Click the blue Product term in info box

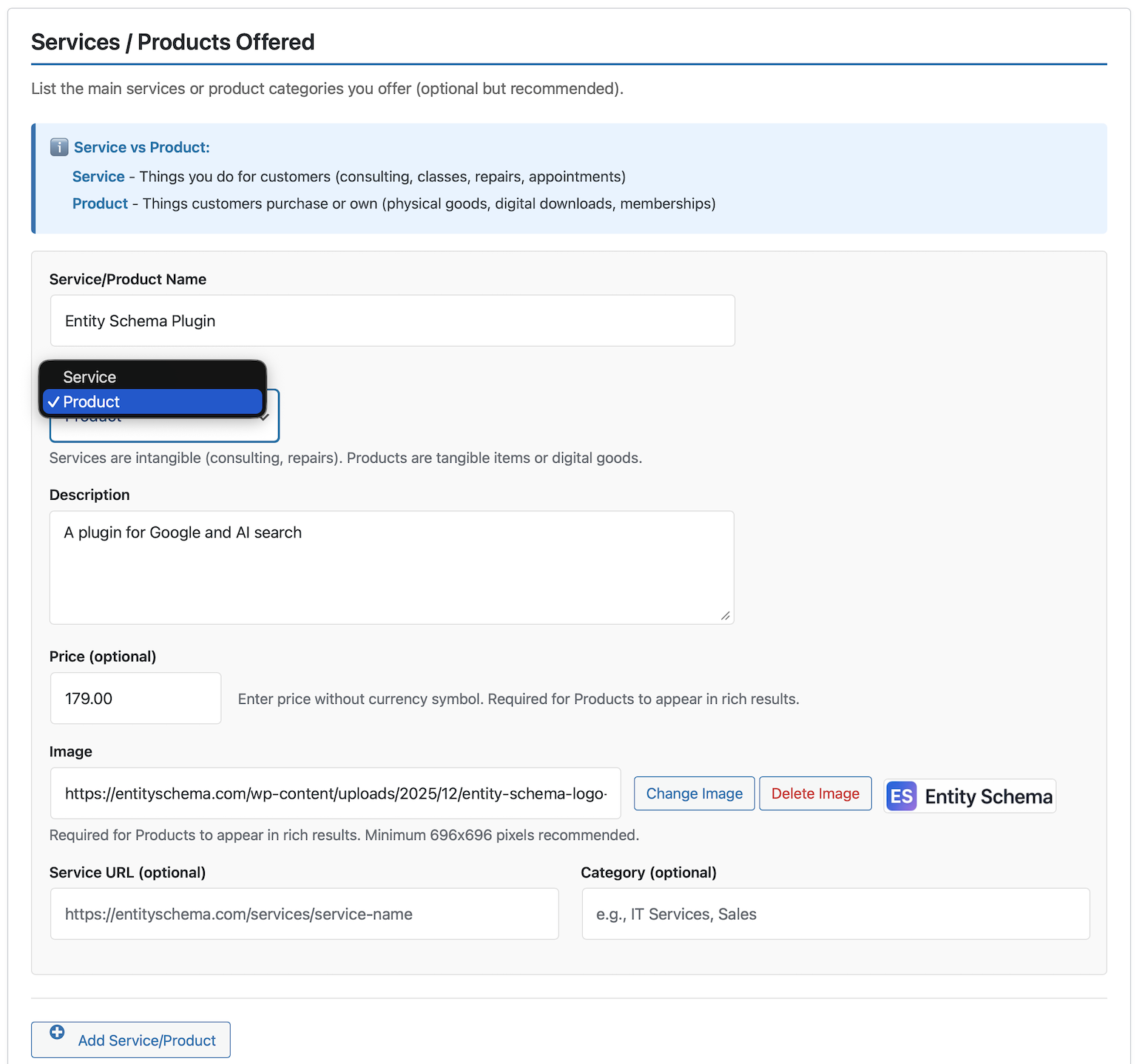100,203
